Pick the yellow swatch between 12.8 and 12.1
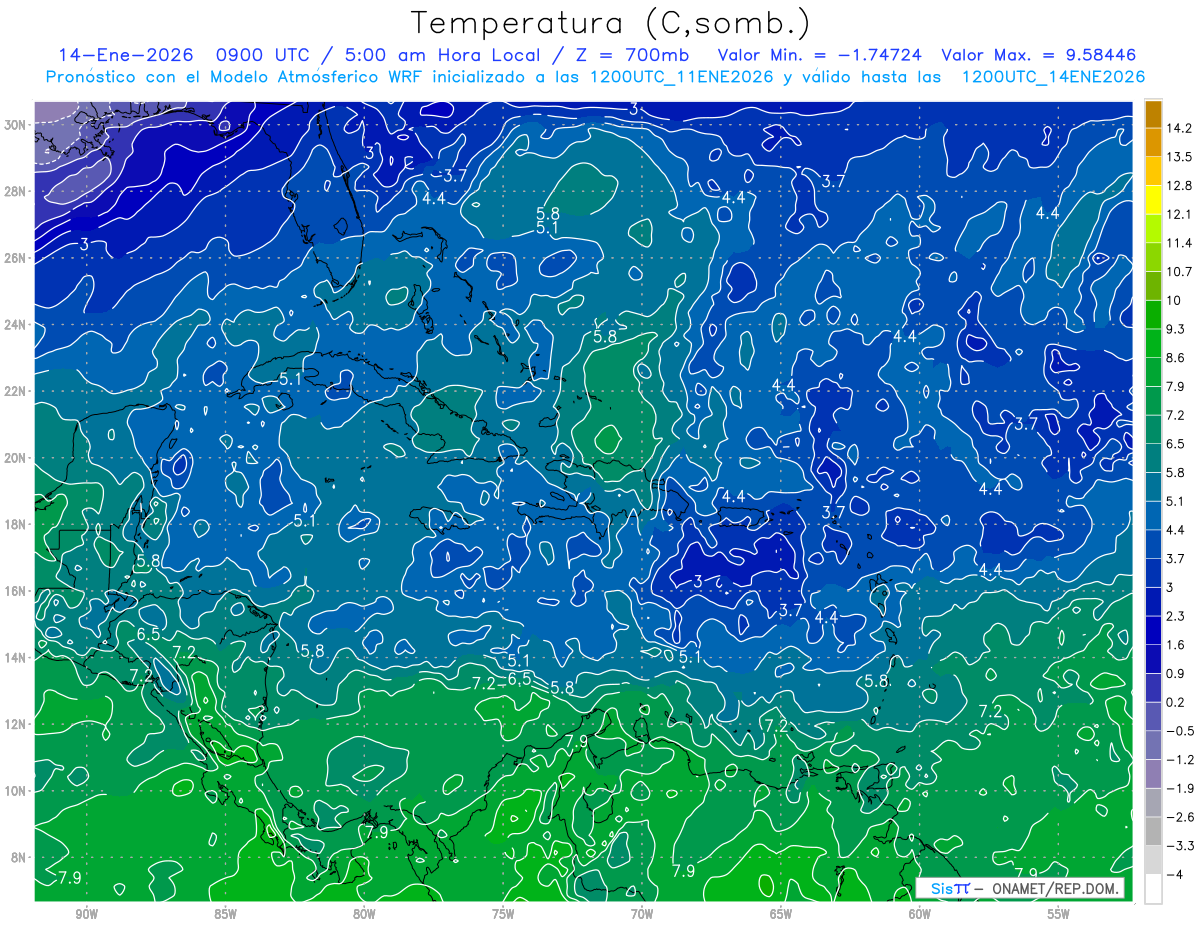 click(1153, 200)
